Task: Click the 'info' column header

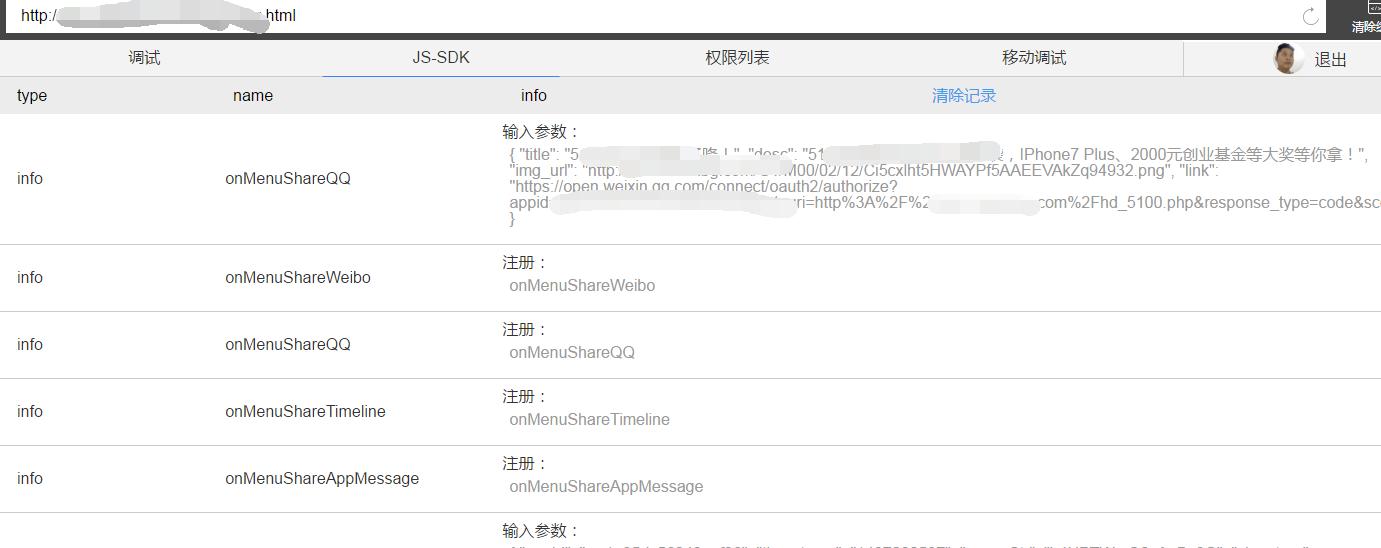Action: 534,96
